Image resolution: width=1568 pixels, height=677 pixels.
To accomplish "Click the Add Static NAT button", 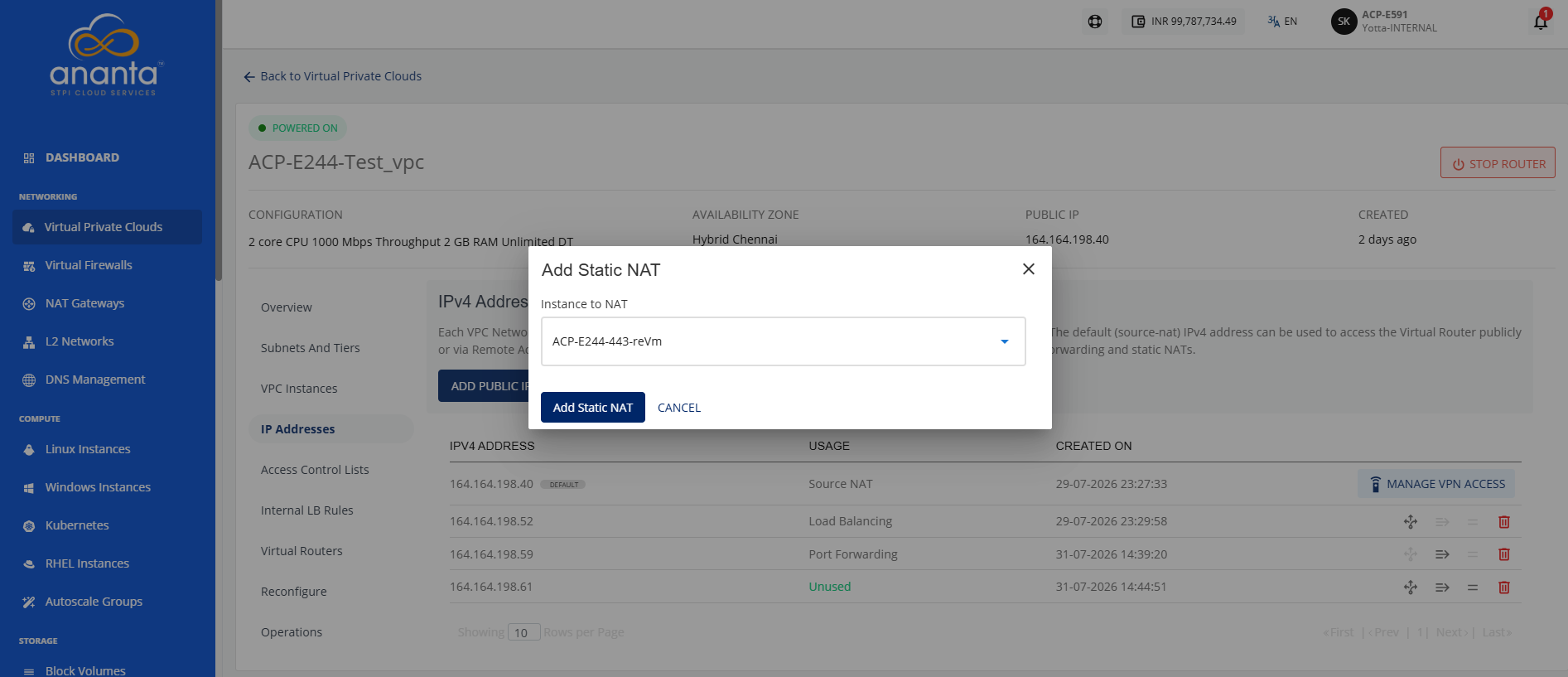I will [x=593, y=408].
